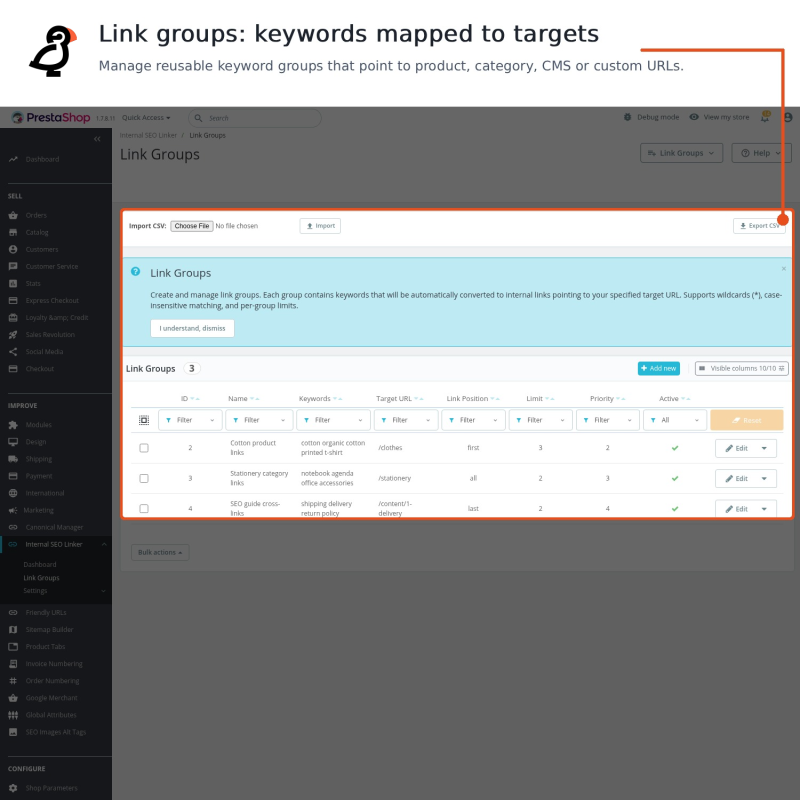Toggle active status for SEO guide cross-links
Screen dimensions: 800x800
point(675,509)
